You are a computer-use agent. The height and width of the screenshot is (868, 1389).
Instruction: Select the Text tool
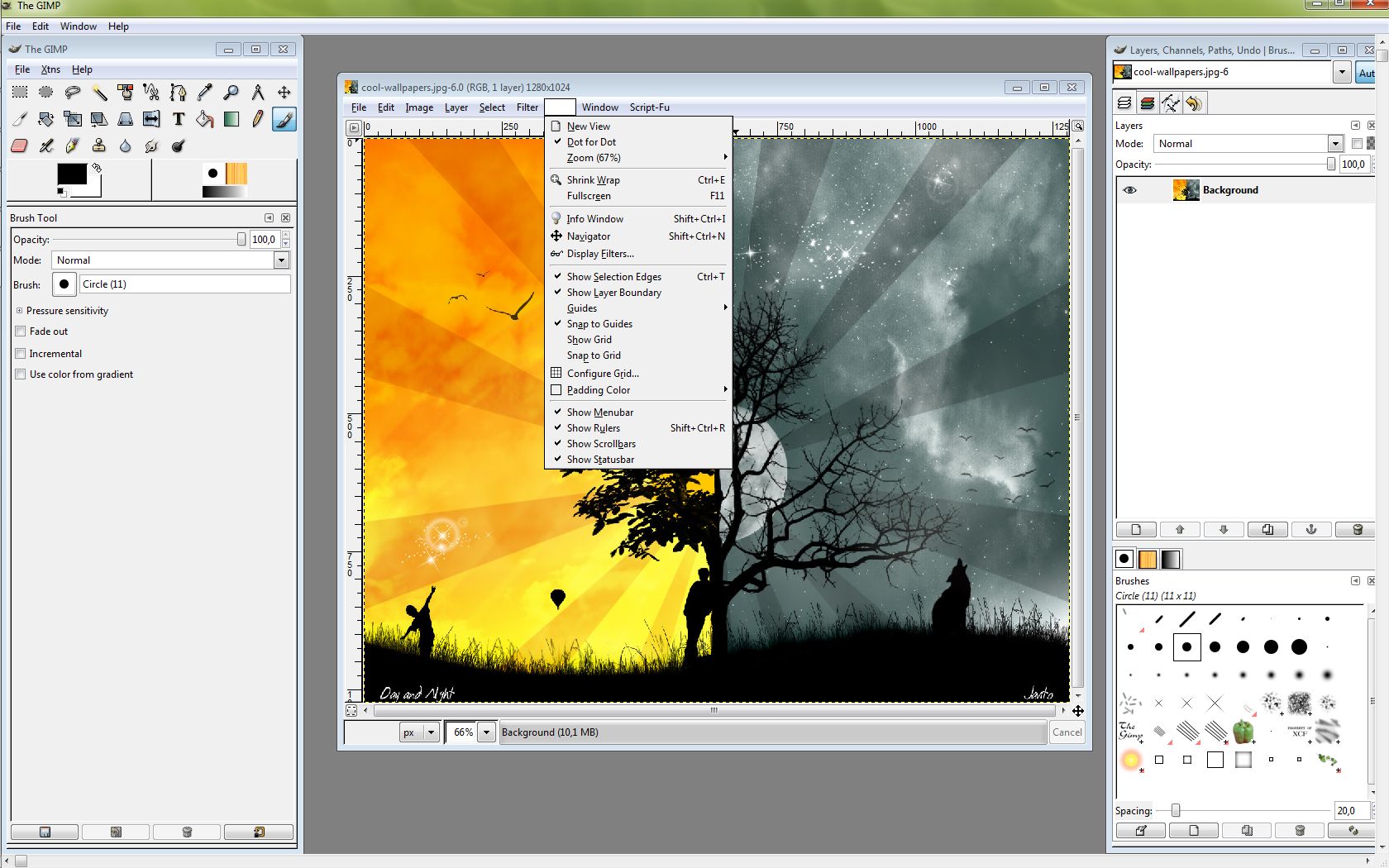[179, 119]
